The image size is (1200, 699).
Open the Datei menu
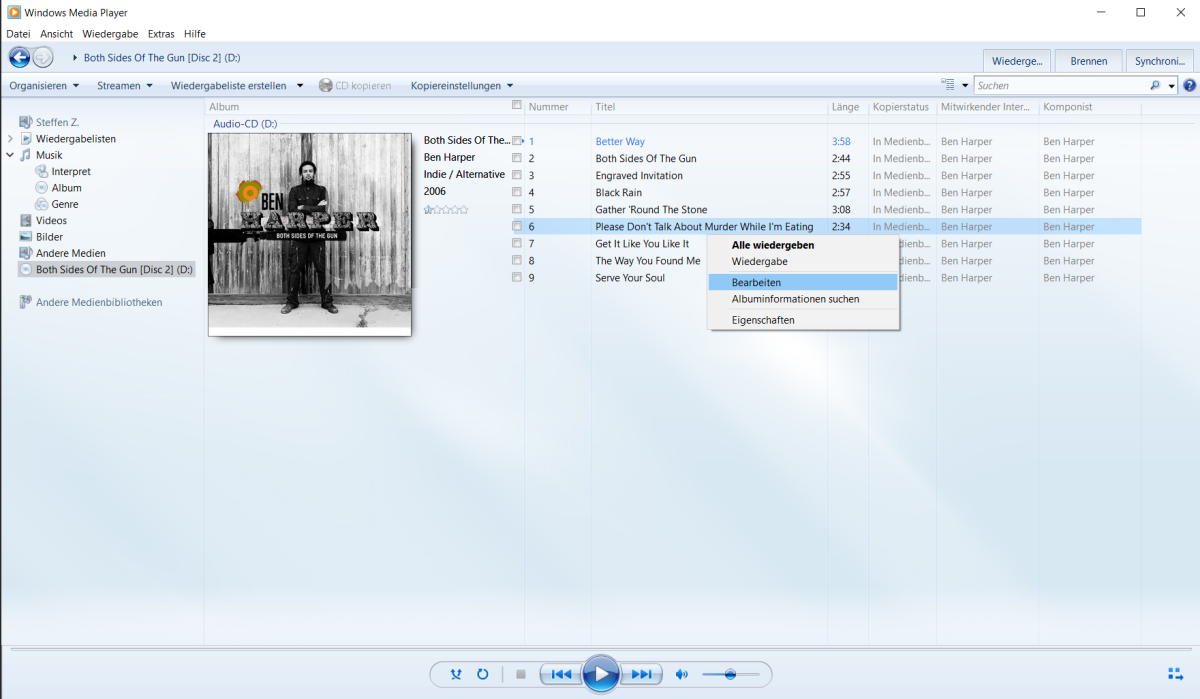pos(18,34)
